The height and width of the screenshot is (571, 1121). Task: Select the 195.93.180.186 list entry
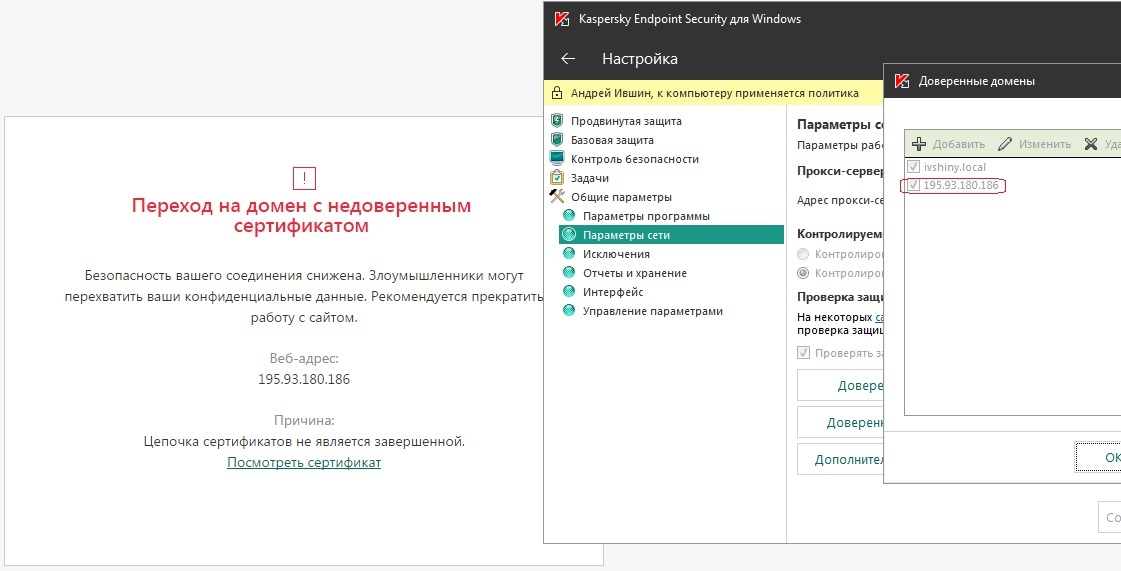[961, 185]
